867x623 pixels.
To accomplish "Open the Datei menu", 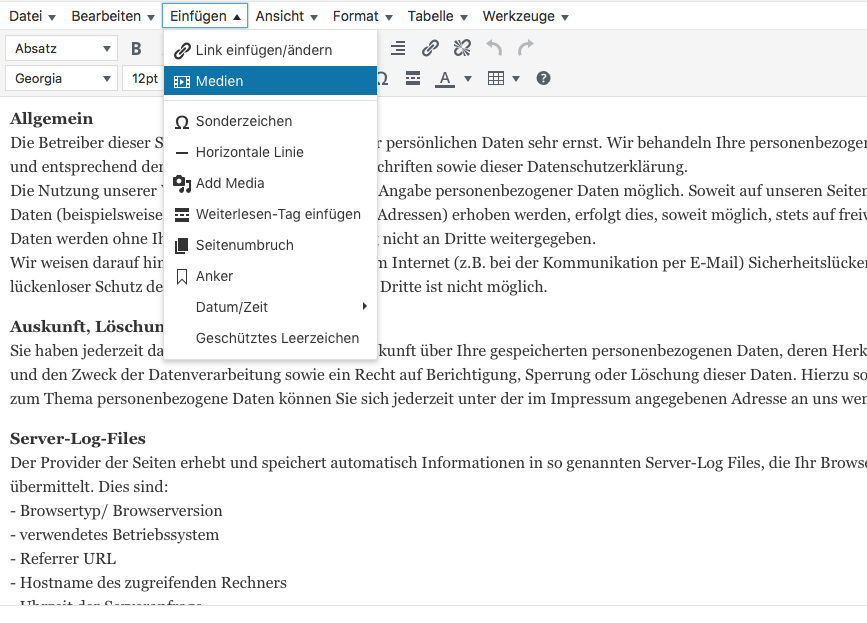I will pyautogui.click(x=32, y=16).
